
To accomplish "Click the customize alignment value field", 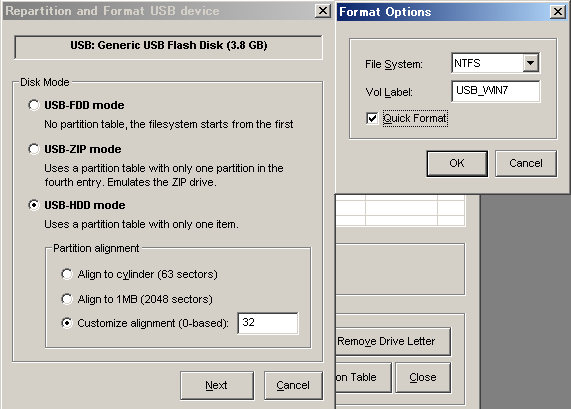I will point(268,323).
